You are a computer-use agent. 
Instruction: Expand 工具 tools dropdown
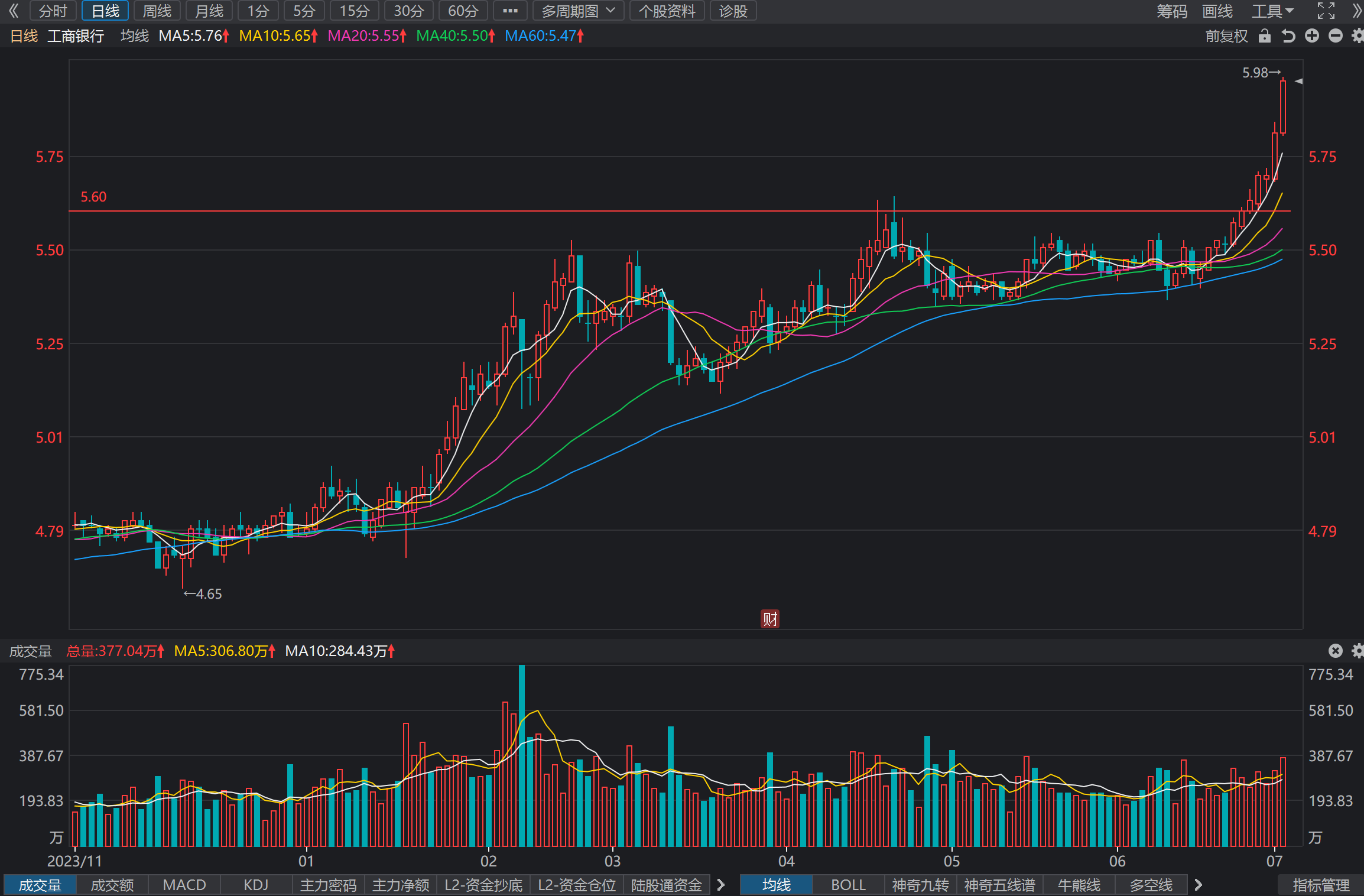1272,11
